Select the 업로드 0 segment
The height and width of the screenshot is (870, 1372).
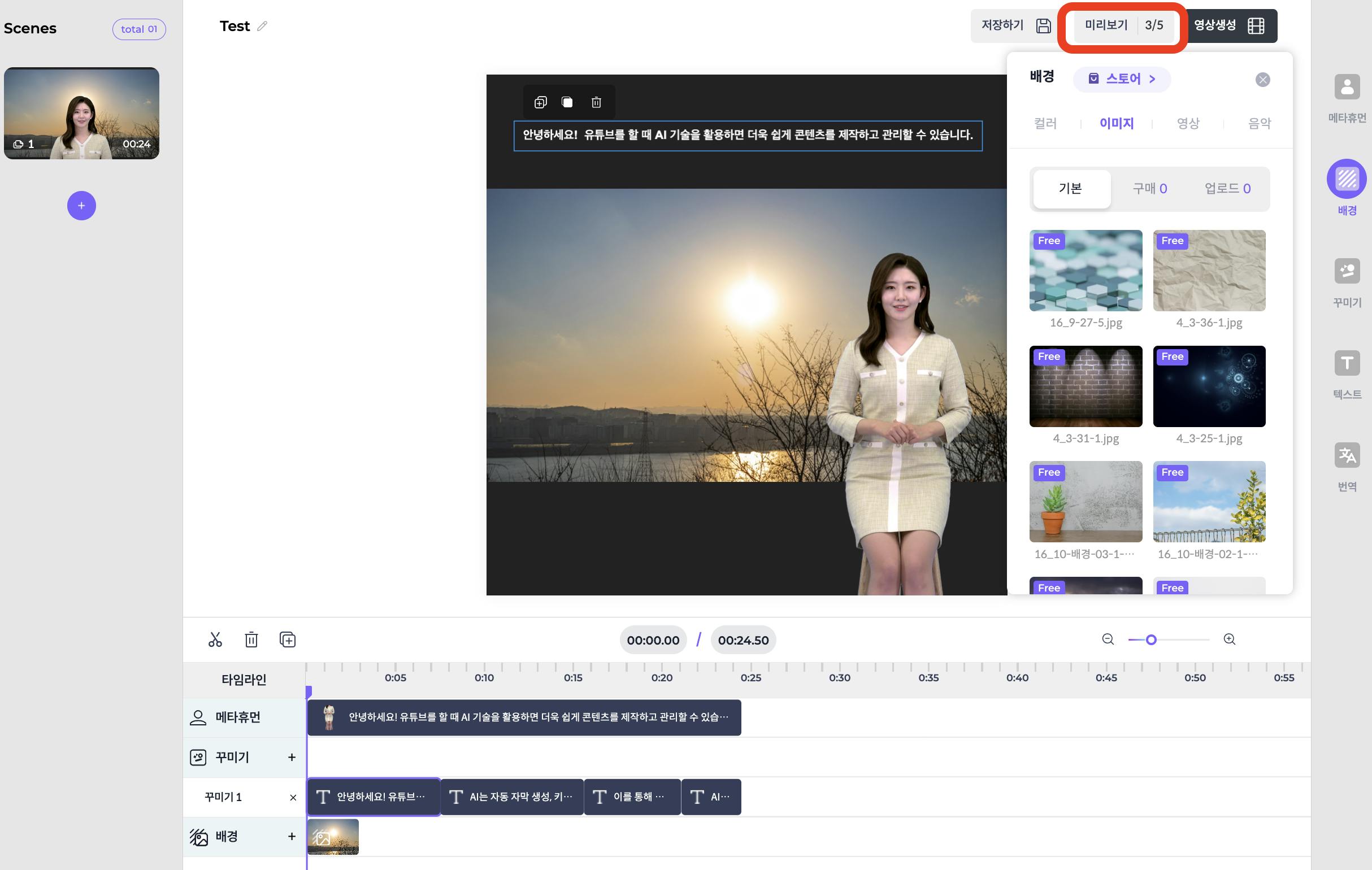[x=1227, y=189]
